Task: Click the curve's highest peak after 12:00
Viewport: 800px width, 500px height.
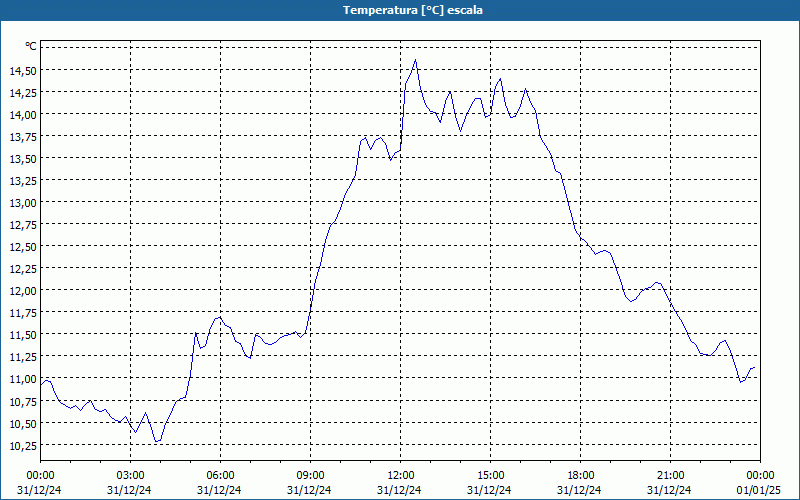Action: pyautogui.click(x=415, y=60)
